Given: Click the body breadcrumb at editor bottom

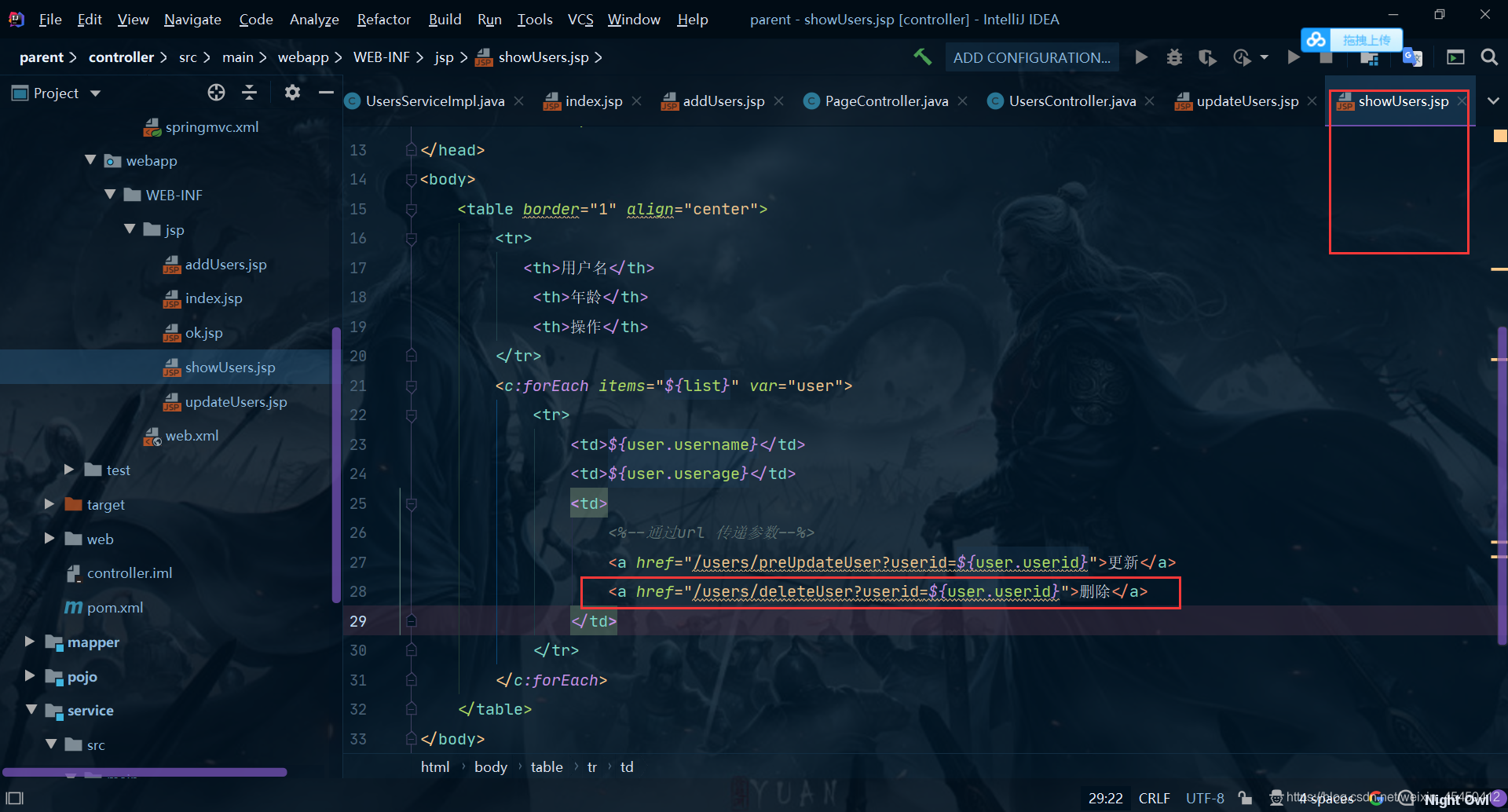Looking at the screenshot, I should (491, 767).
